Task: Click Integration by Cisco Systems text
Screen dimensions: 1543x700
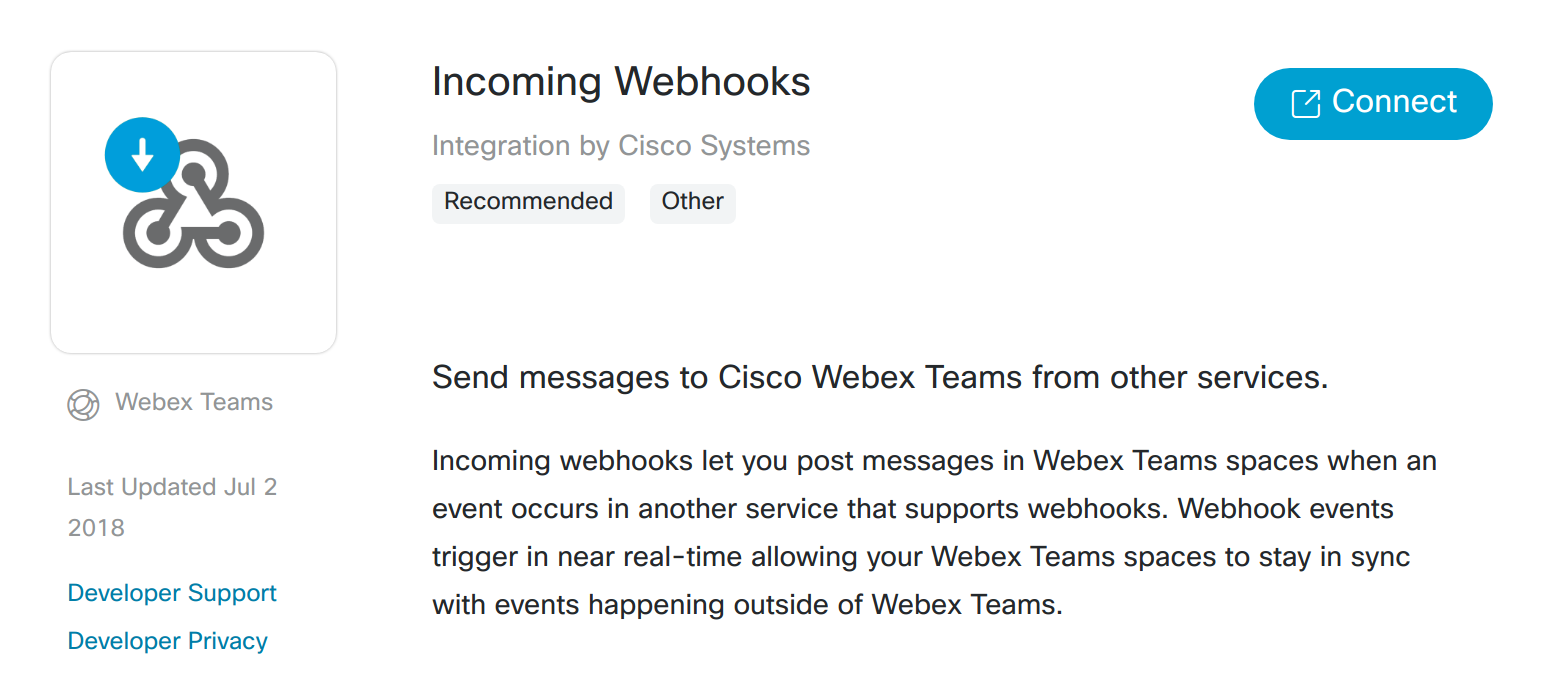Action: pyautogui.click(x=620, y=146)
